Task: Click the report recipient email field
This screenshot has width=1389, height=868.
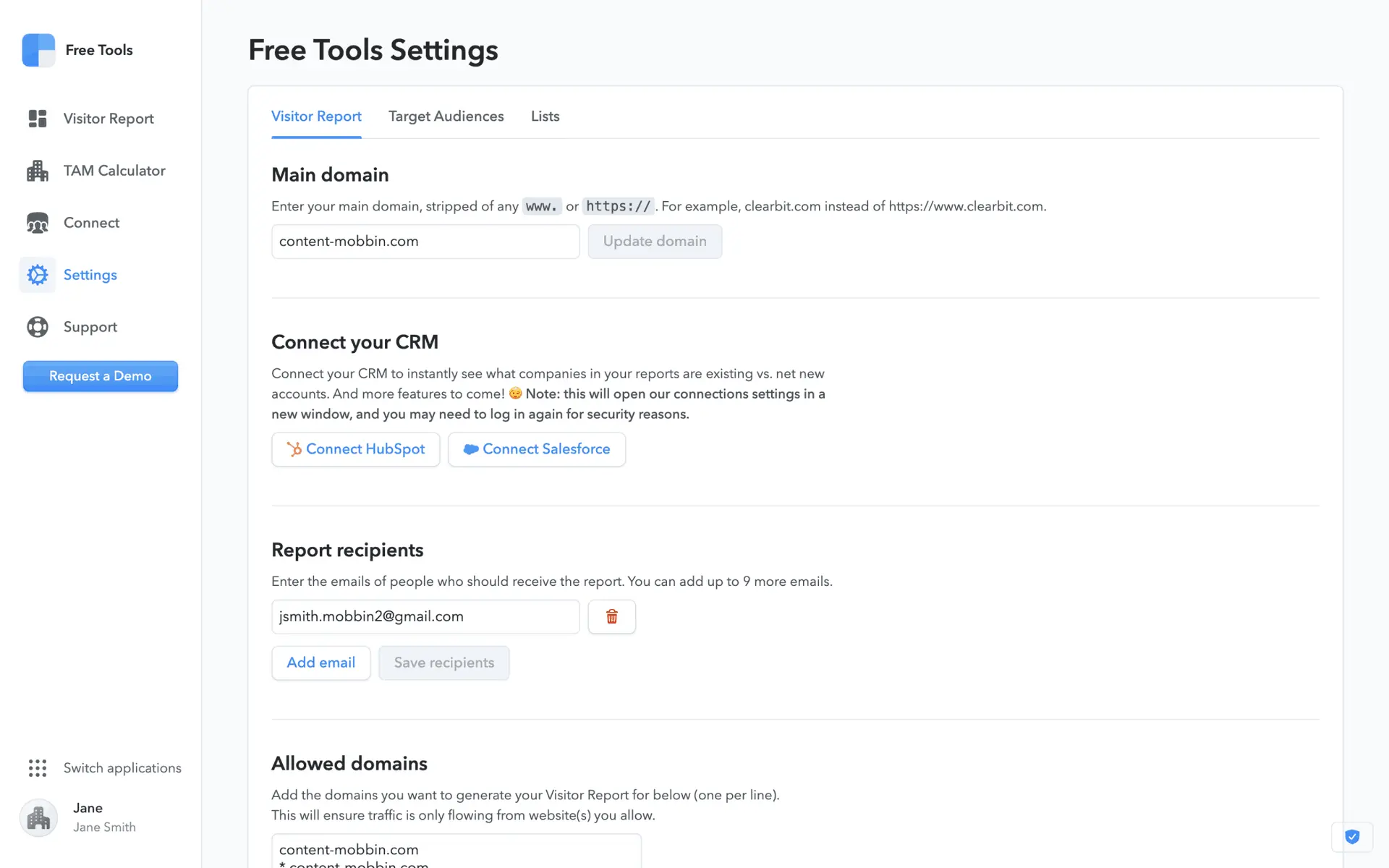Action: click(425, 616)
